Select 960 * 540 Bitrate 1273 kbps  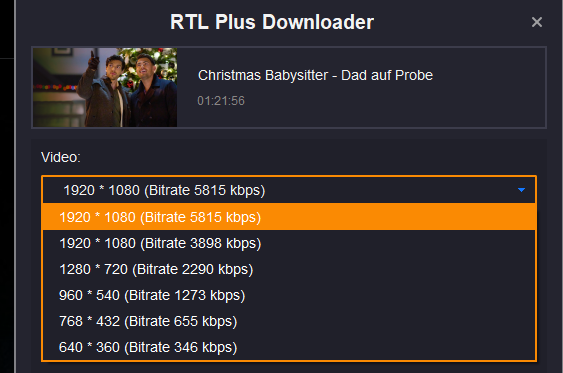point(289,295)
